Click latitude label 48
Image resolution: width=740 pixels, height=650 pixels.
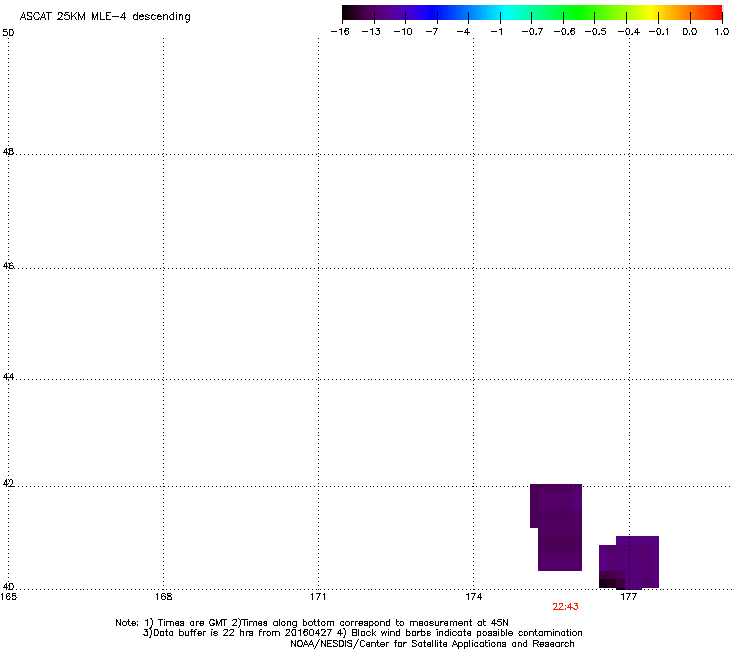[x=8, y=152]
